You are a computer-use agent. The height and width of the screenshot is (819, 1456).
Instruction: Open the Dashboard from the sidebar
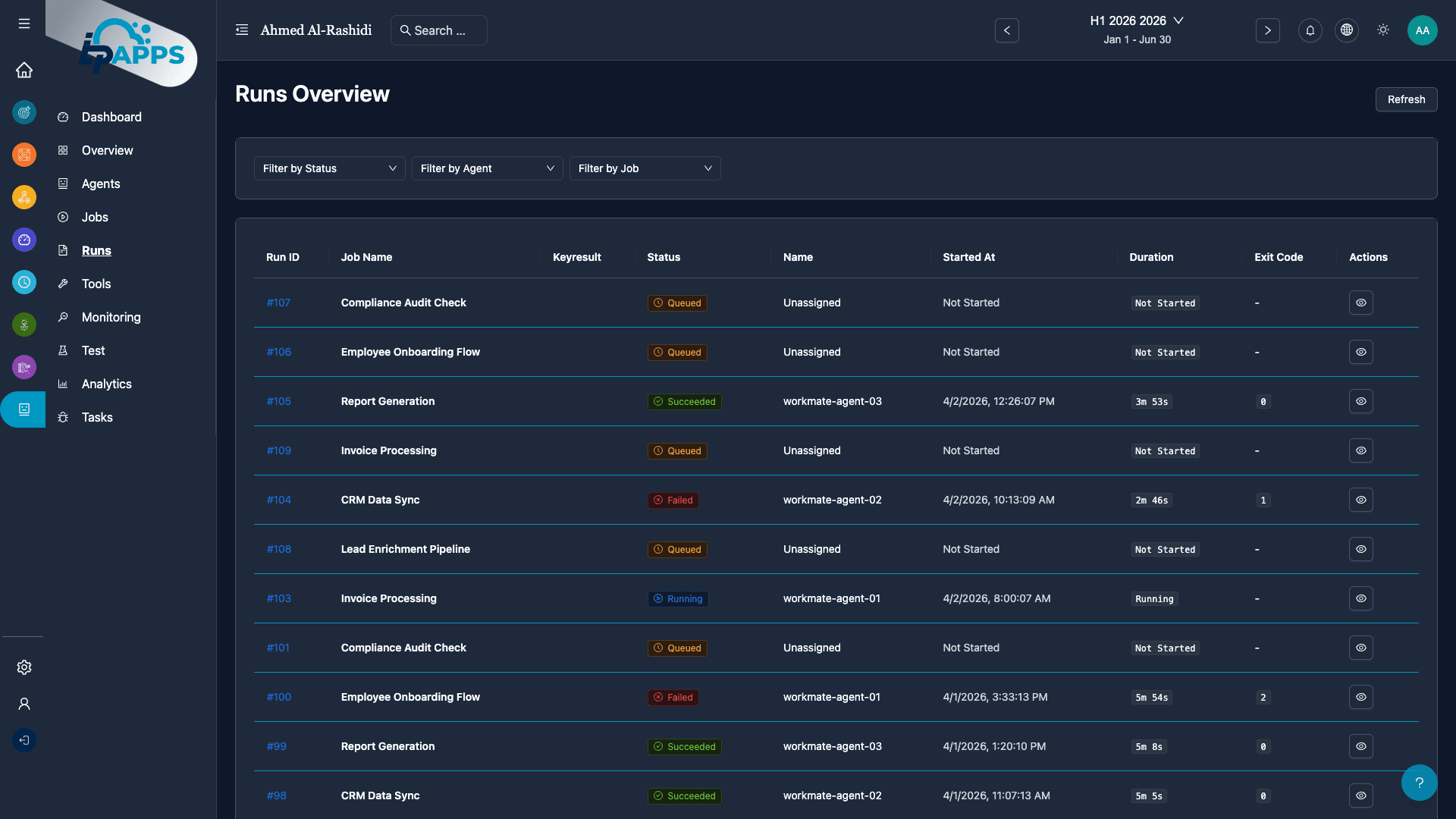pyautogui.click(x=111, y=117)
